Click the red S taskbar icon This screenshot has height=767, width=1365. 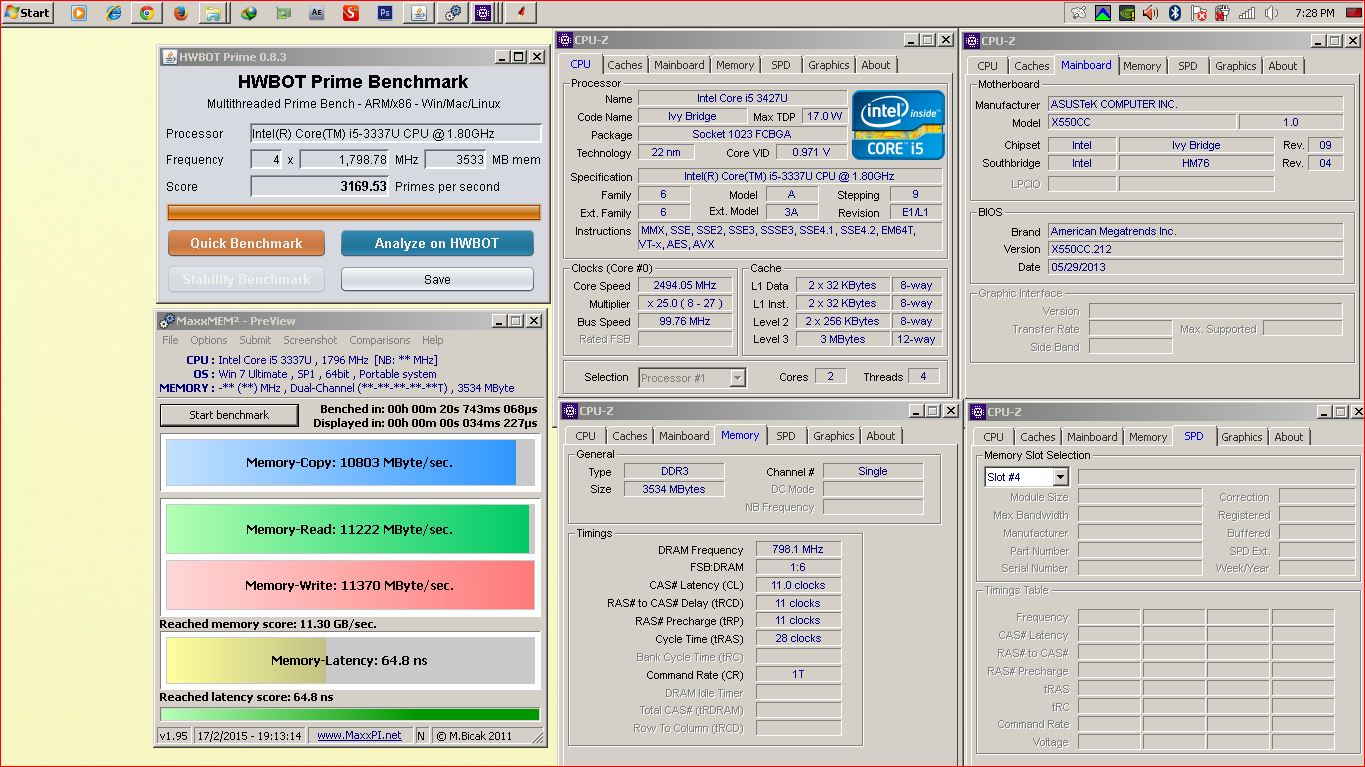(351, 13)
